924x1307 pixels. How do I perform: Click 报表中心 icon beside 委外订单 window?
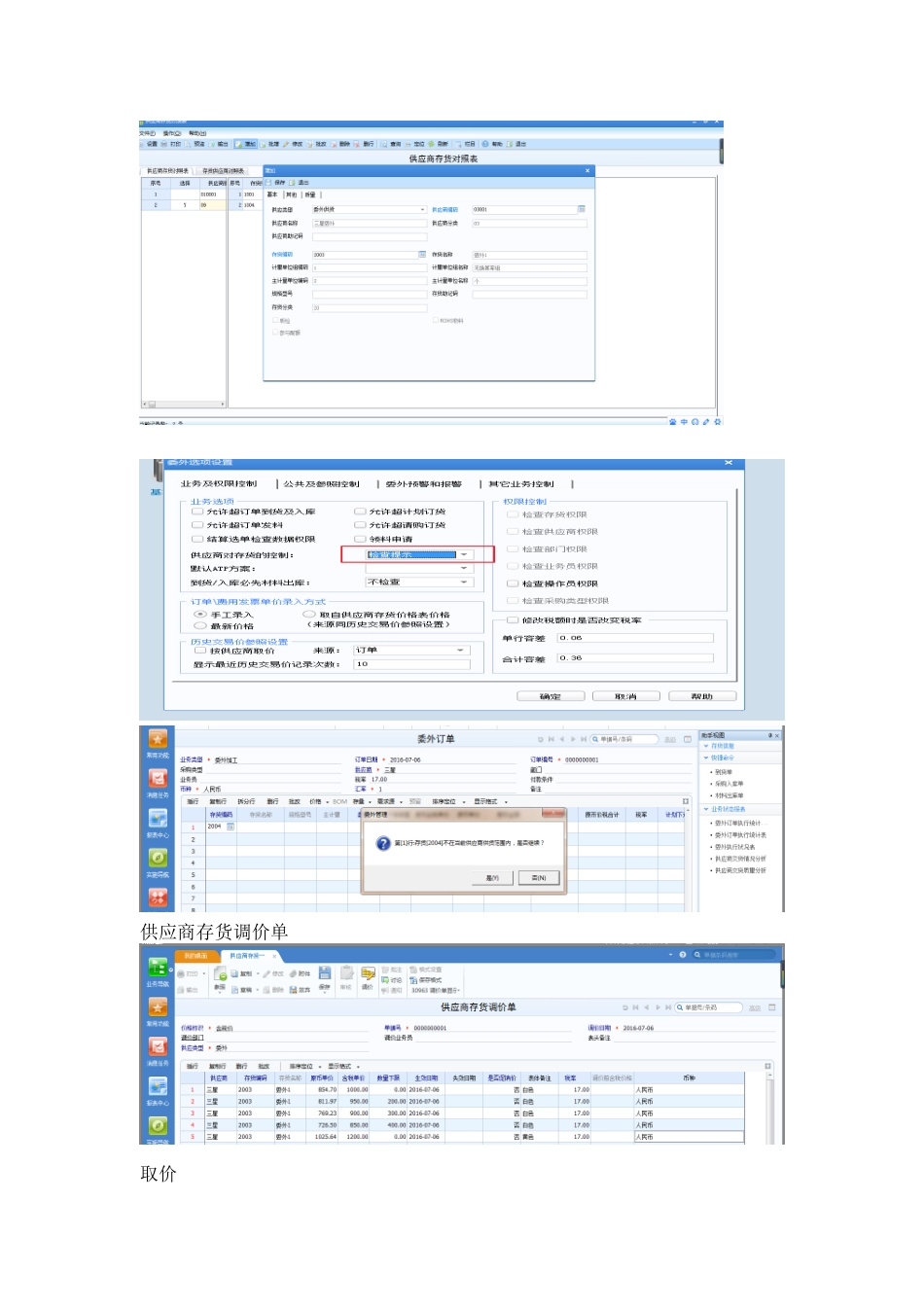(158, 818)
